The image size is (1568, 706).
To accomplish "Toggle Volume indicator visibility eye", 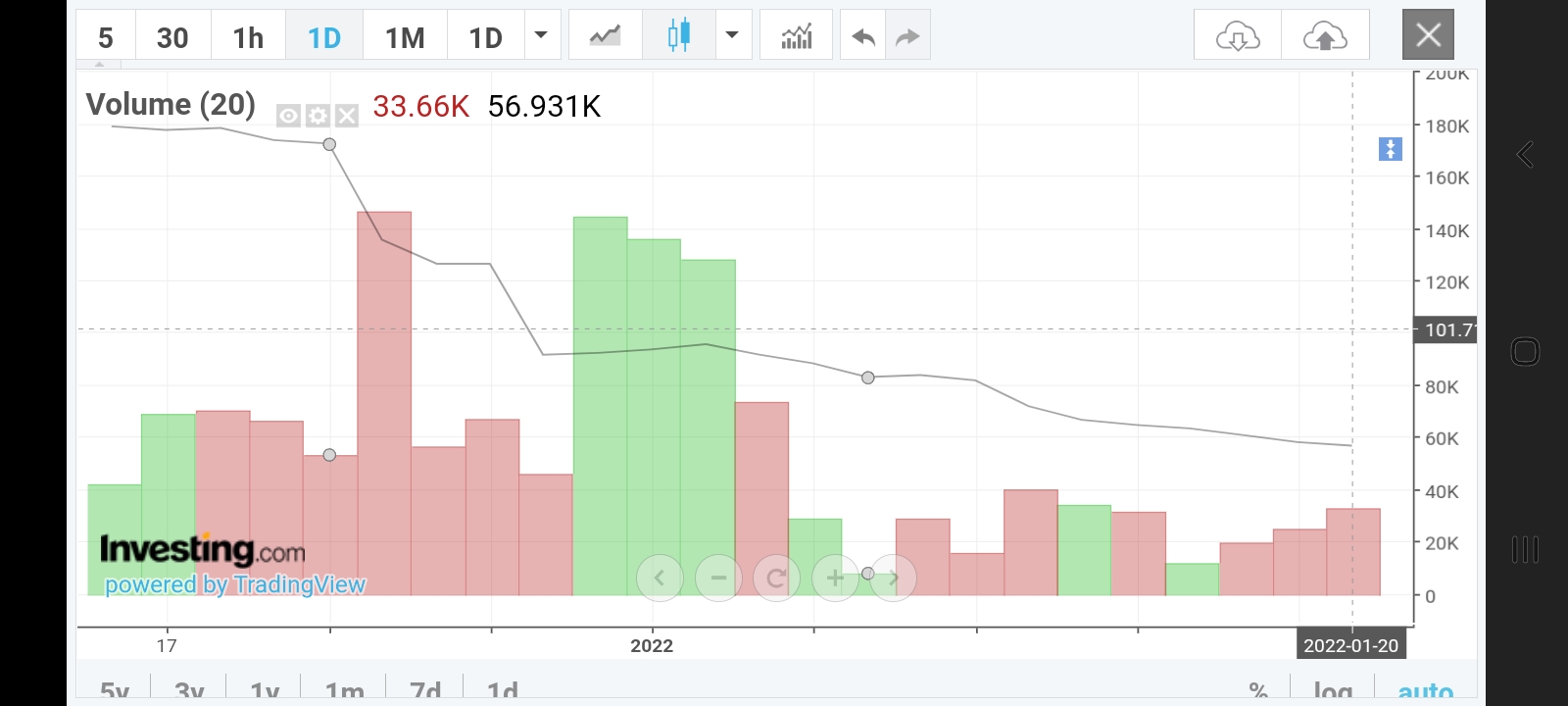I will tap(288, 116).
